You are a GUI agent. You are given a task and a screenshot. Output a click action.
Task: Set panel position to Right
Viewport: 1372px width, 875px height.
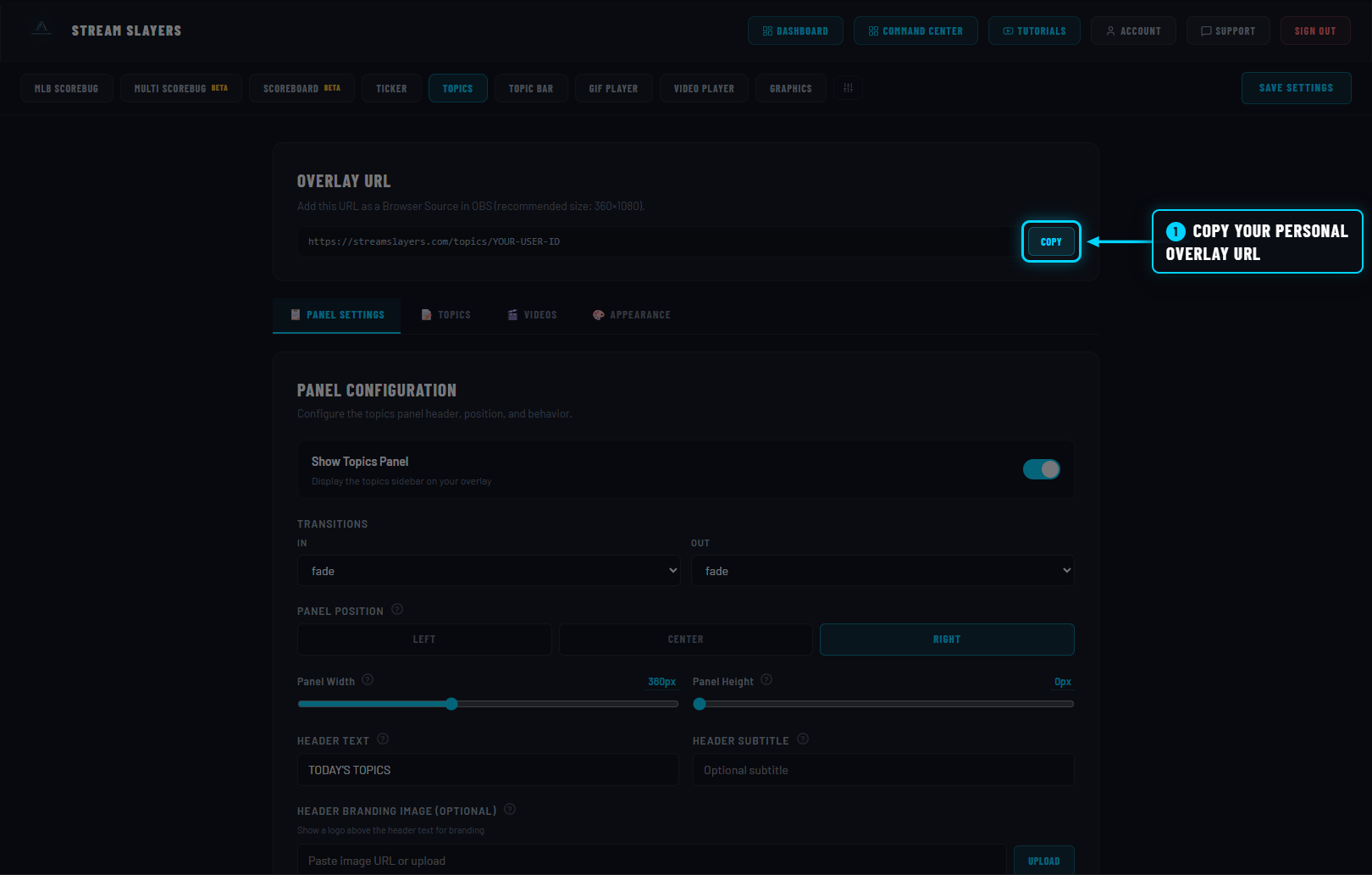coord(947,640)
